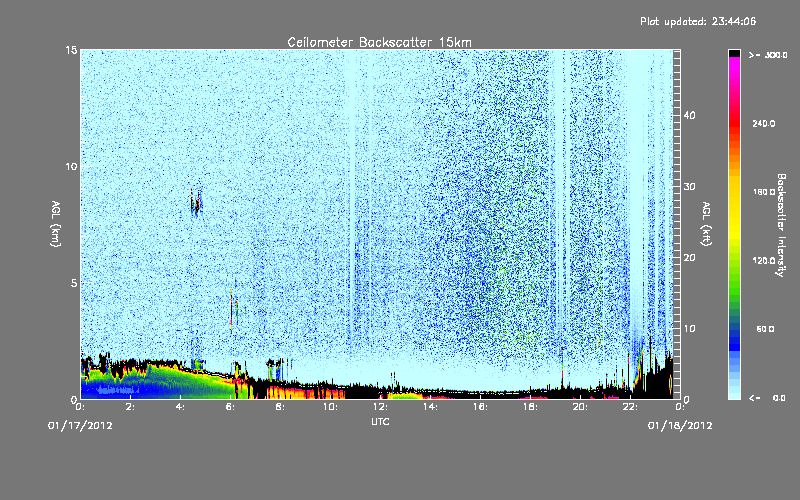800x500 pixels.
Task: Click the 'Ceilometer Backscatter 15km' plot title
Action: [379, 42]
